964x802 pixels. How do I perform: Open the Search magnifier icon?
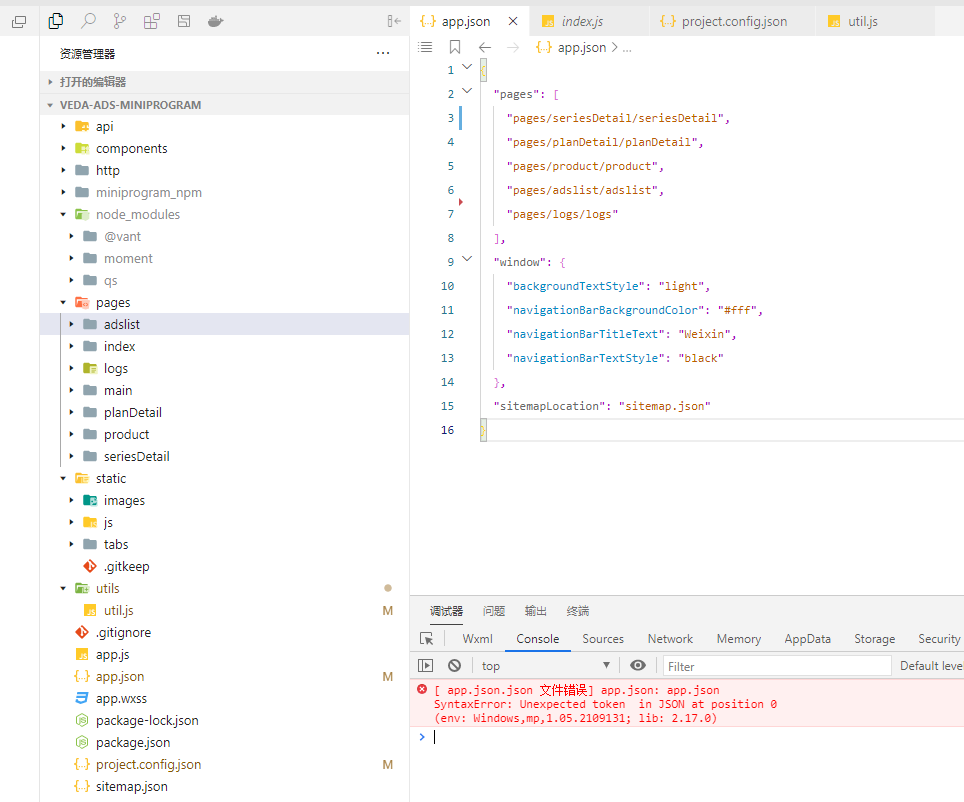(x=89, y=22)
